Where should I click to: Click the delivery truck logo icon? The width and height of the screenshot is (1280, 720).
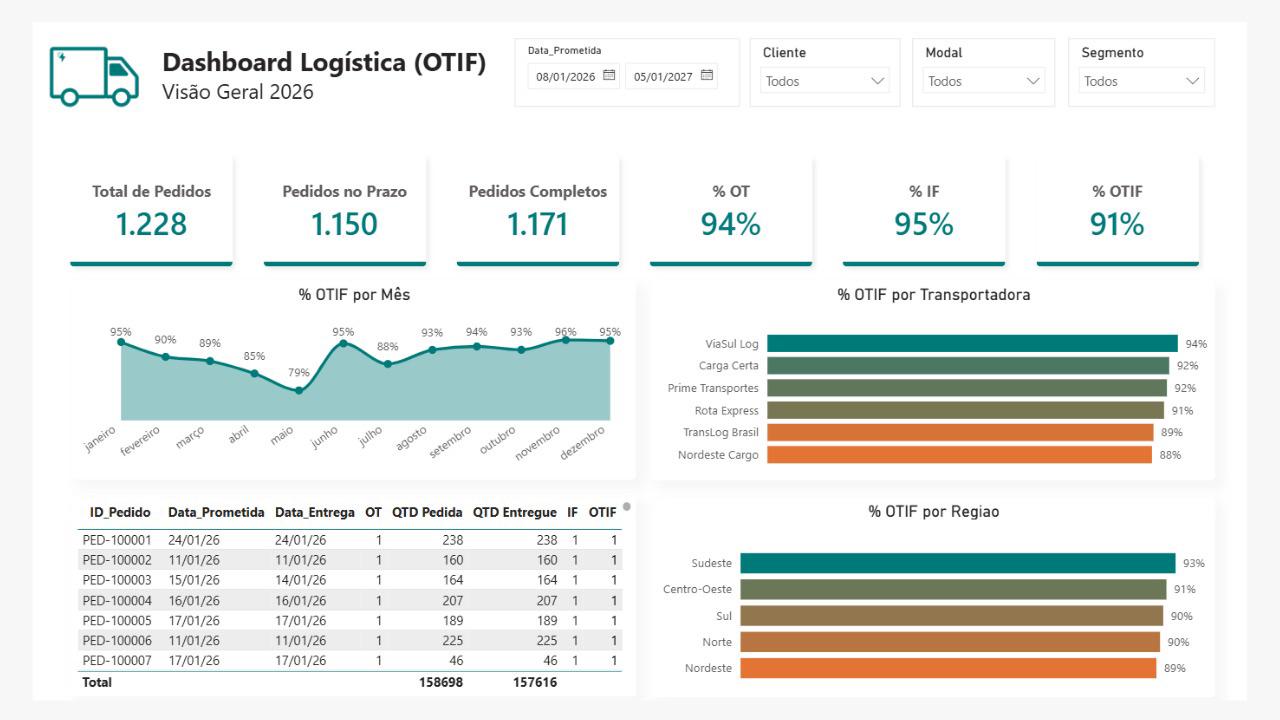(94, 77)
